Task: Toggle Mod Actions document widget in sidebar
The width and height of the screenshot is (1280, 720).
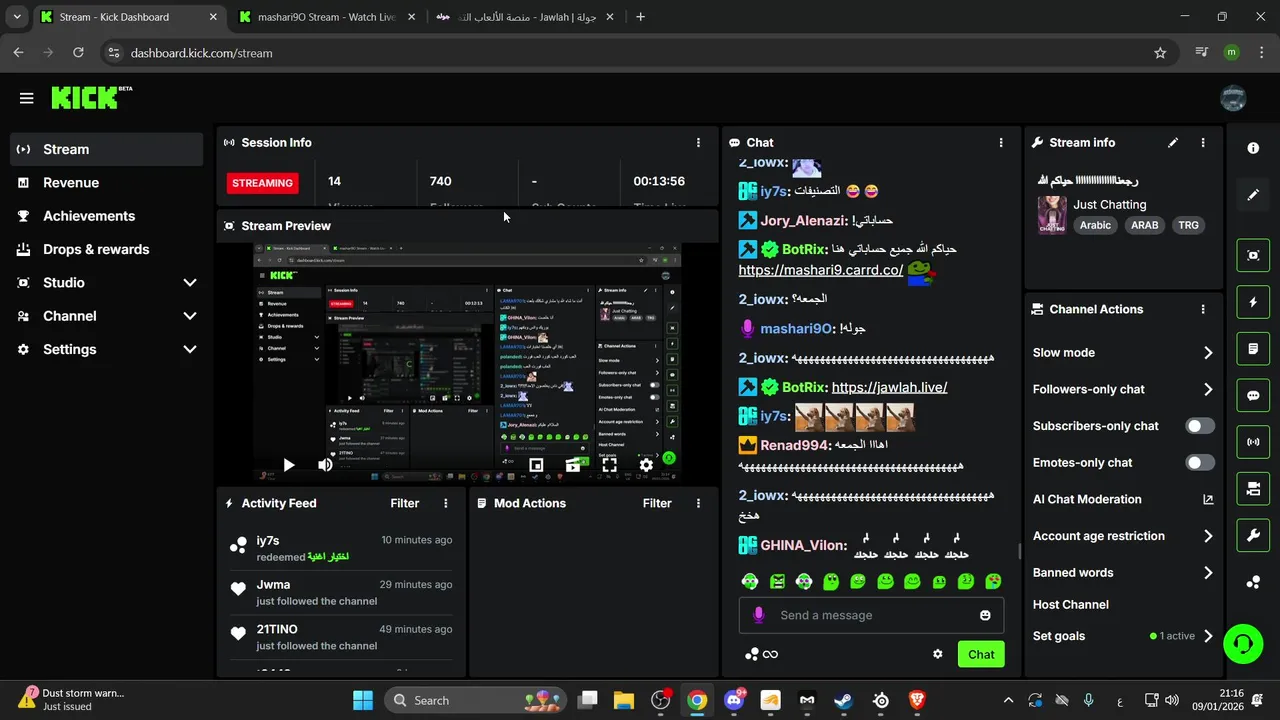Action: coord(1253,349)
